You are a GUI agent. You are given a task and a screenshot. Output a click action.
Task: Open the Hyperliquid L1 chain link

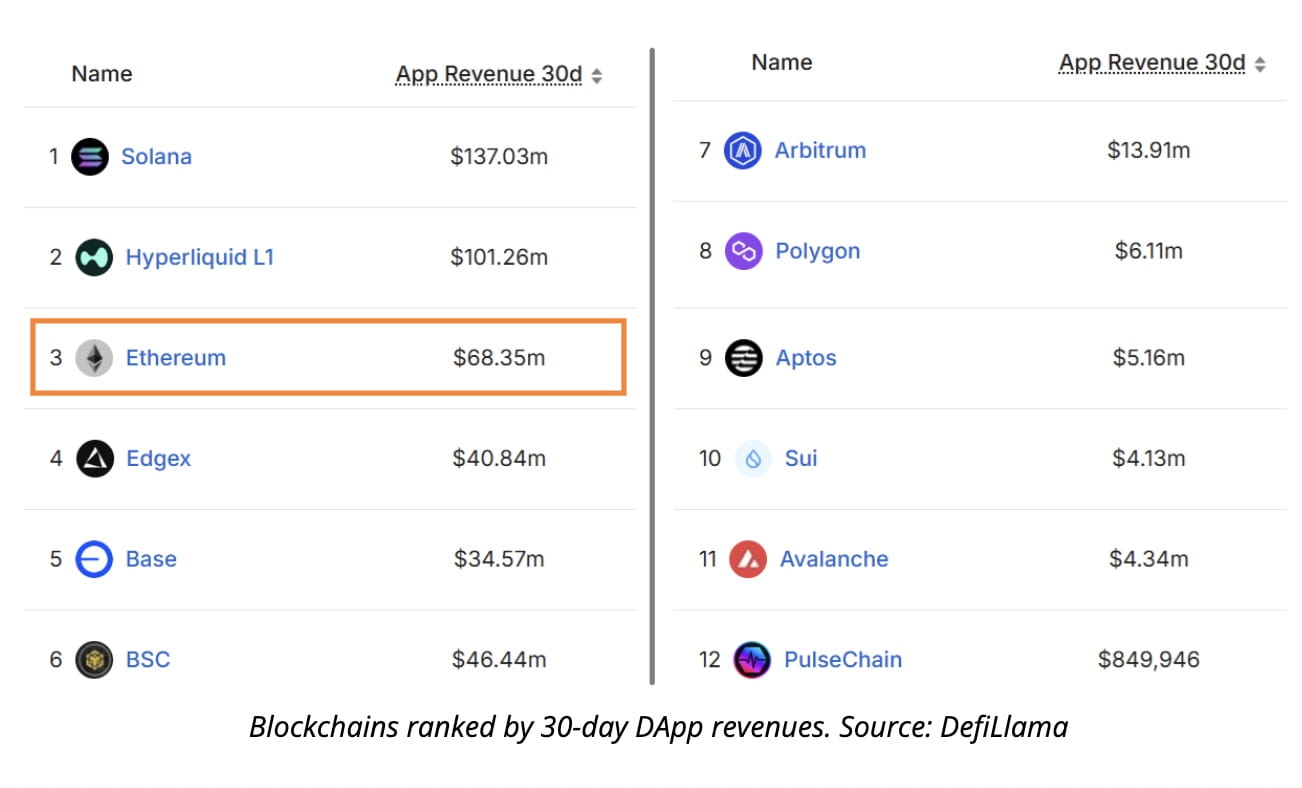click(x=199, y=258)
